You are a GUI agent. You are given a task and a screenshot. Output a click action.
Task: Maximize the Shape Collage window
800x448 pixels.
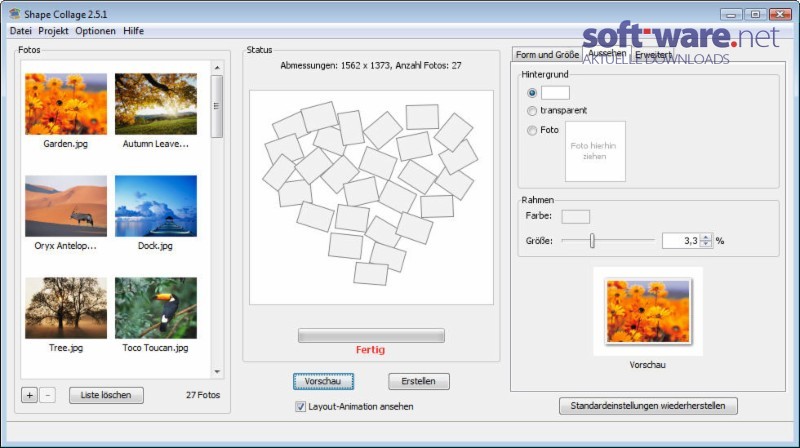coord(756,14)
